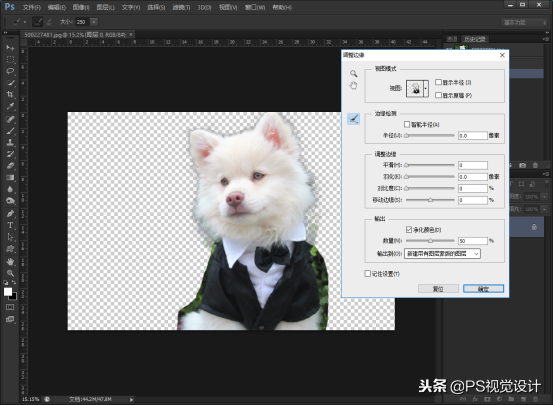
Task: Select the Brush tool in toolbox
Action: coord(10,131)
